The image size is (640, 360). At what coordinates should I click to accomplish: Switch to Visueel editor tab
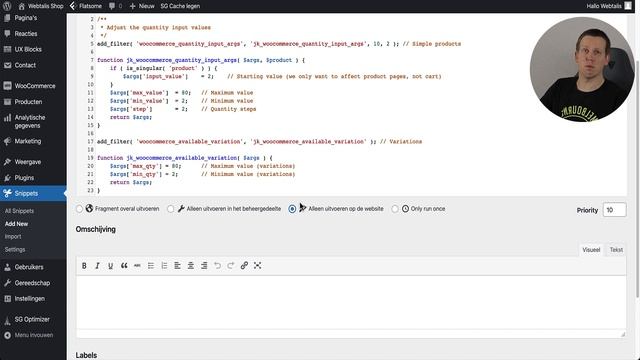point(591,249)
